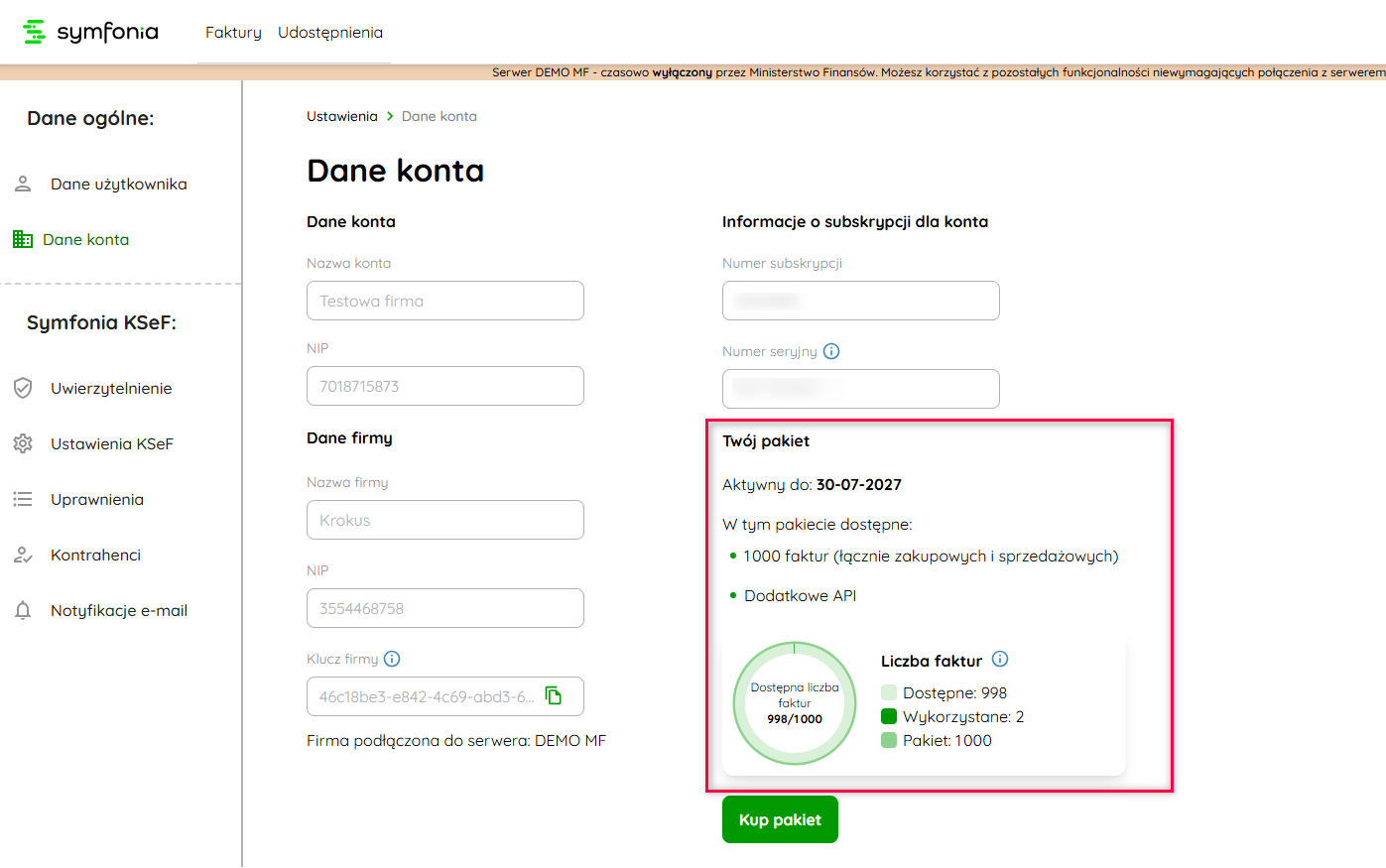Click the Wykorzystane dark green legend swatch
Viewport: 1386px width, 868px height.
pyautogui.click(x=889, y=716)
